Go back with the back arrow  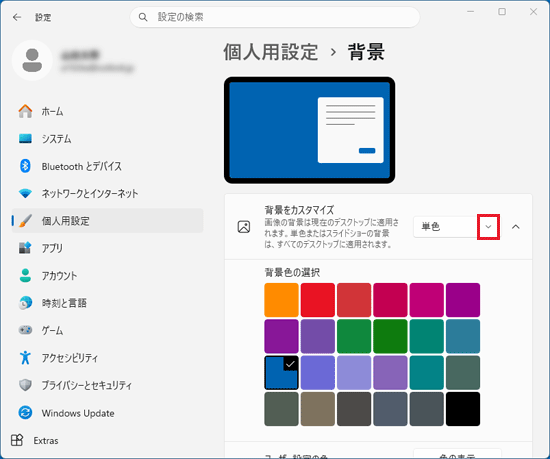[17, 17]
